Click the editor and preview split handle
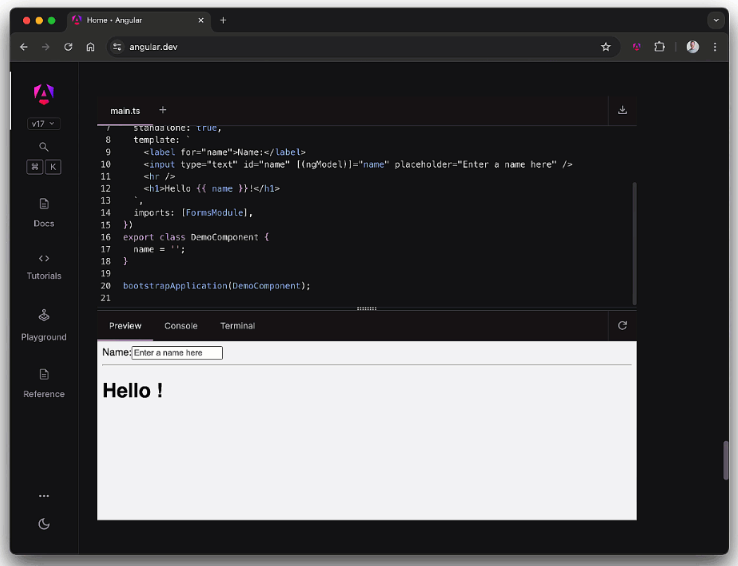The image size is (738, 566). point(367,309)
